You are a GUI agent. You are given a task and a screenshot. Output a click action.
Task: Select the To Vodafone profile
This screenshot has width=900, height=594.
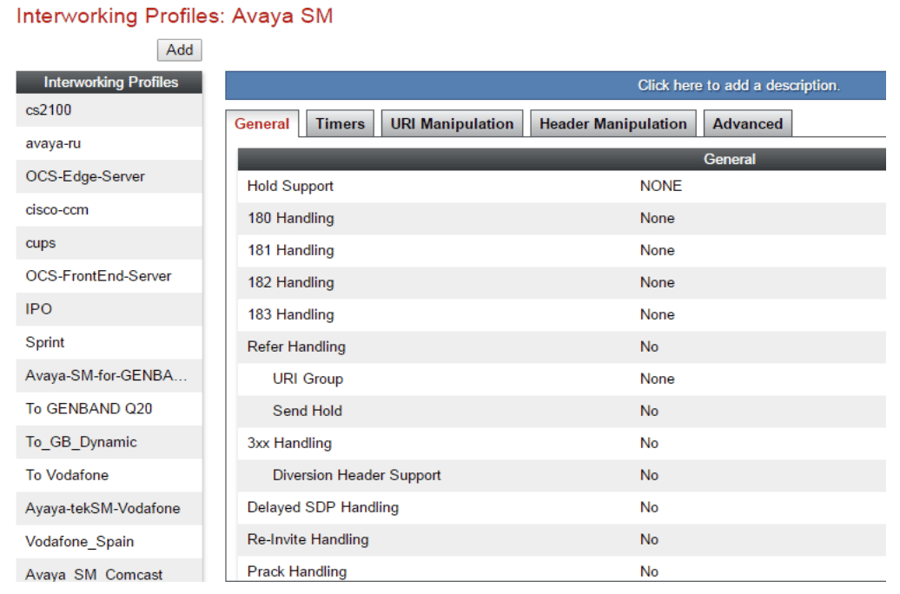(109, 475)
